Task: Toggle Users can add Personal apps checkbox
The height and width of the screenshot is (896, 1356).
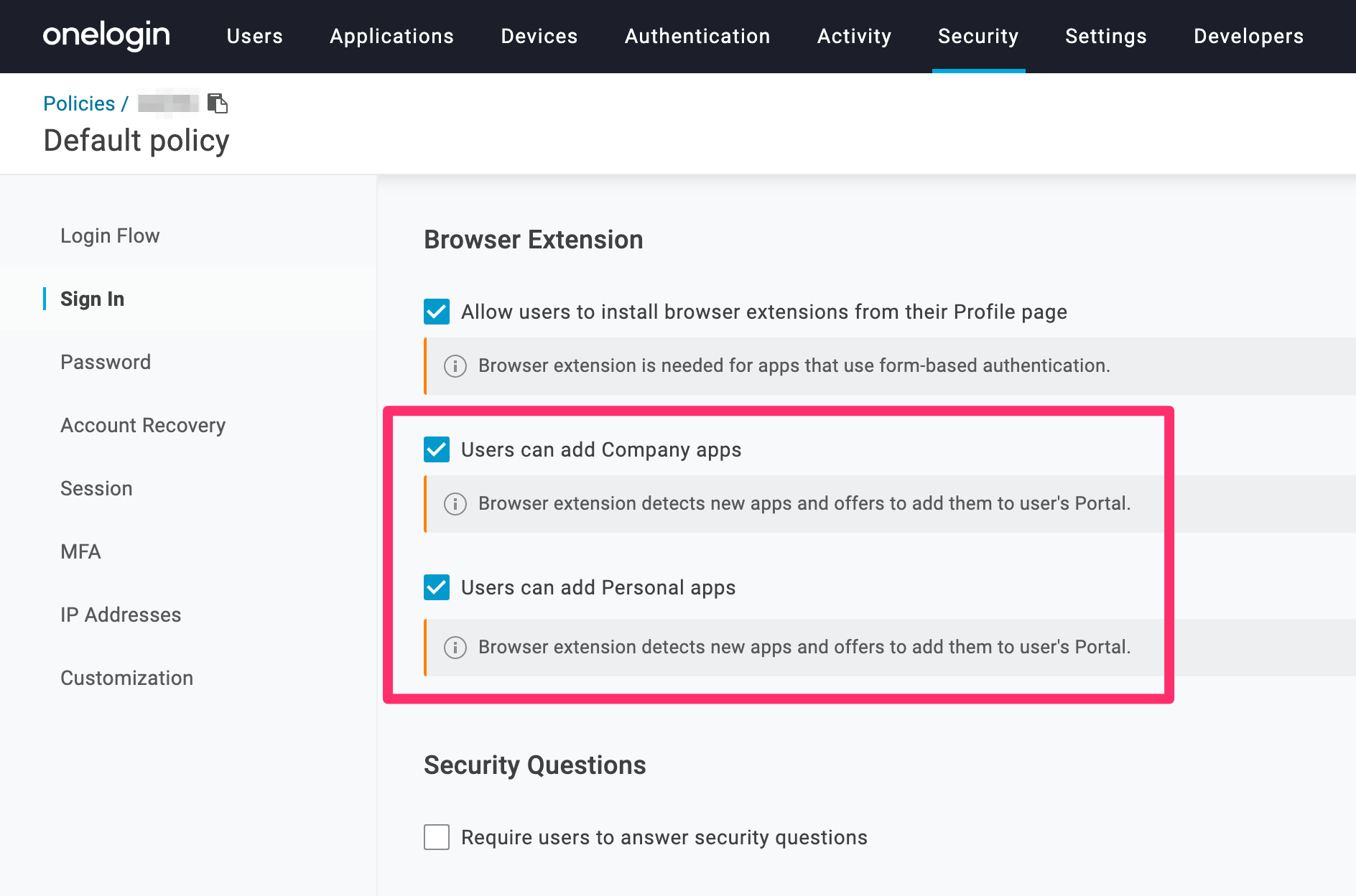Action: pos(437,587)
